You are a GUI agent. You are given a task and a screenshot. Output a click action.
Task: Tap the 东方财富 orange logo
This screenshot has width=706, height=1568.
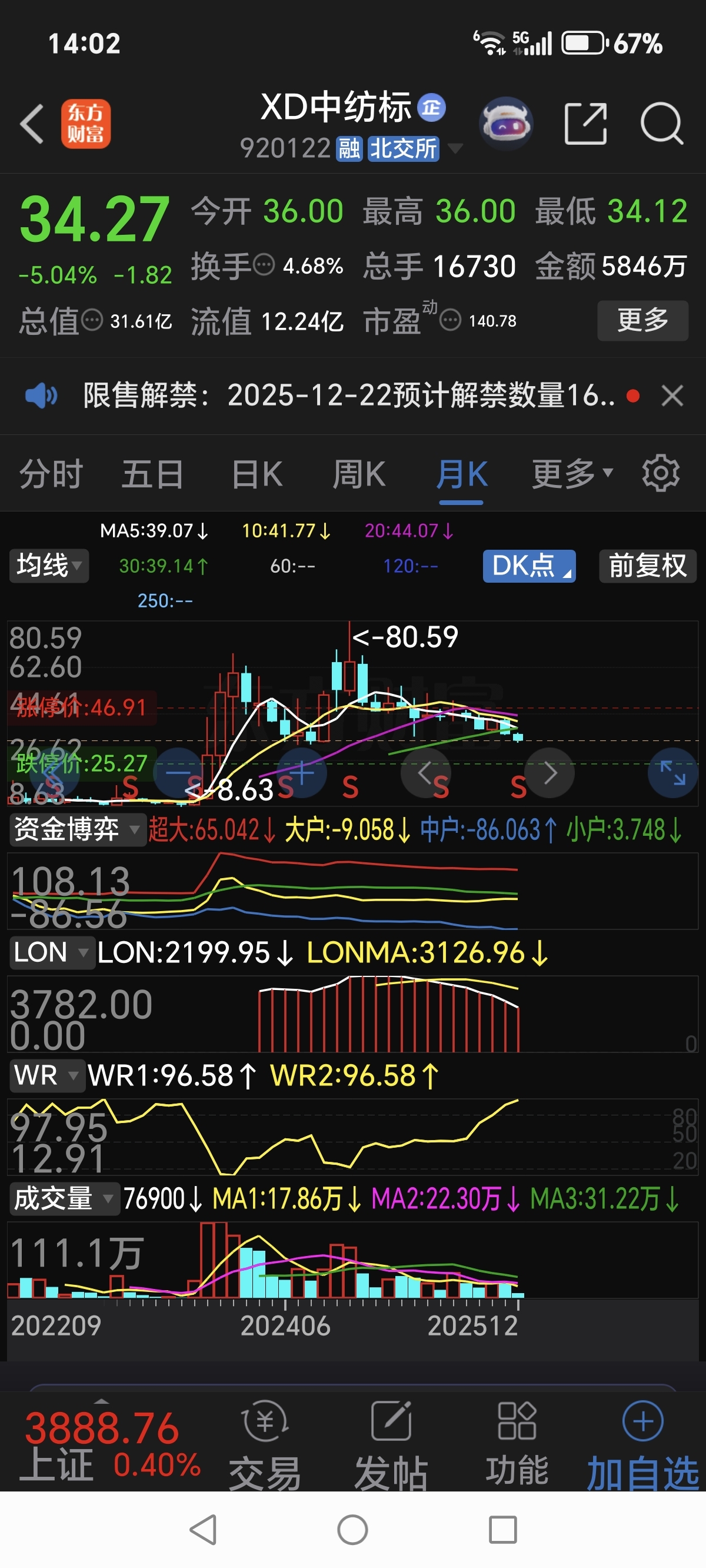(x=85, y=124)
